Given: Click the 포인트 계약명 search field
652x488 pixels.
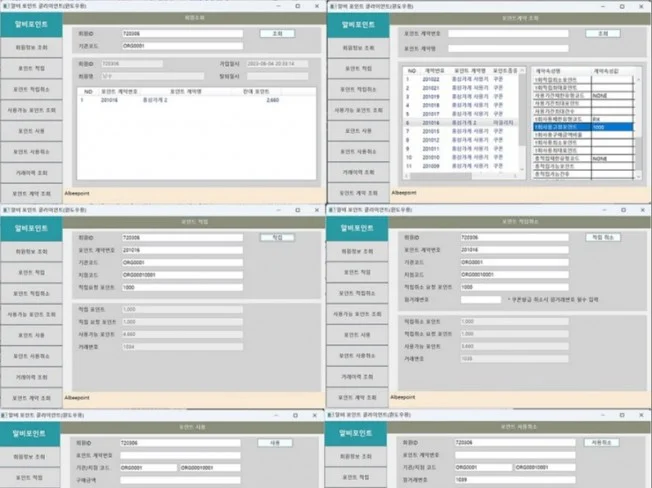Looking at the screenshot, I should pos(510,46).
